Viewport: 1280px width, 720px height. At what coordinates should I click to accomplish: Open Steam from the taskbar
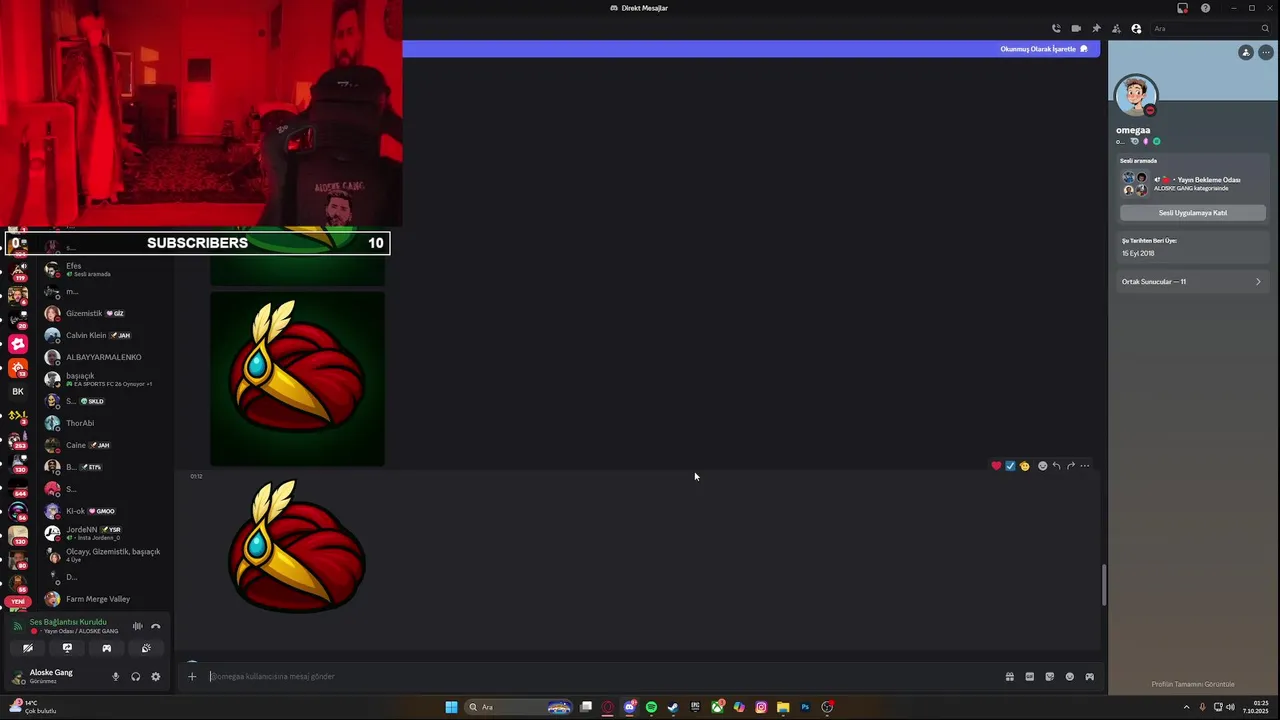coord(673,707)
